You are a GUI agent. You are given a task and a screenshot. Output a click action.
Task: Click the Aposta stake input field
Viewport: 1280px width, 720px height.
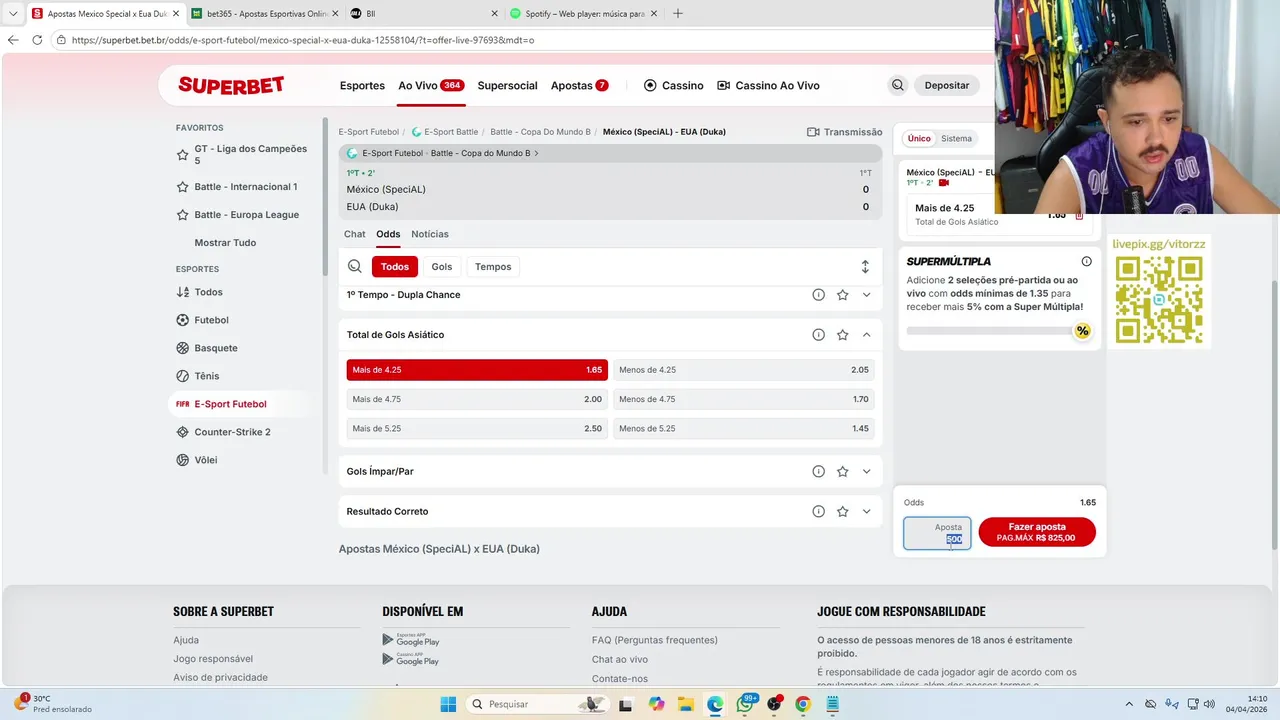click(x=937, y=533)
